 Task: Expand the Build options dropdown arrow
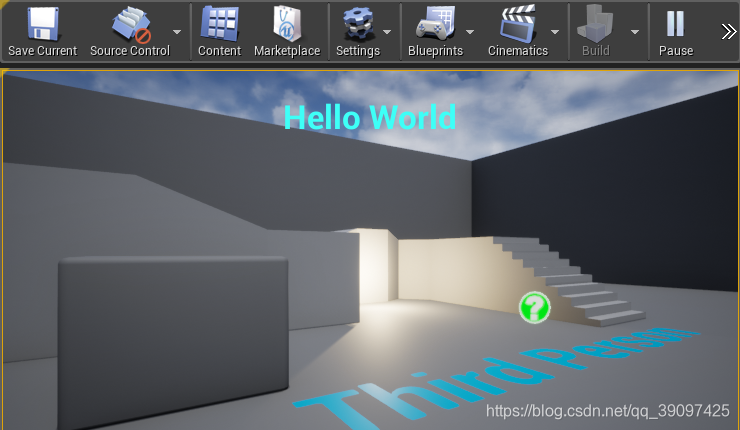(635, 32)
